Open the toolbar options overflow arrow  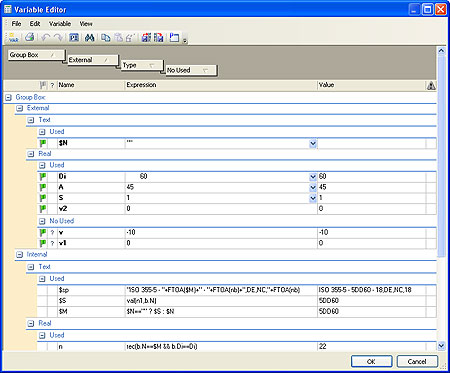(185, 41)
